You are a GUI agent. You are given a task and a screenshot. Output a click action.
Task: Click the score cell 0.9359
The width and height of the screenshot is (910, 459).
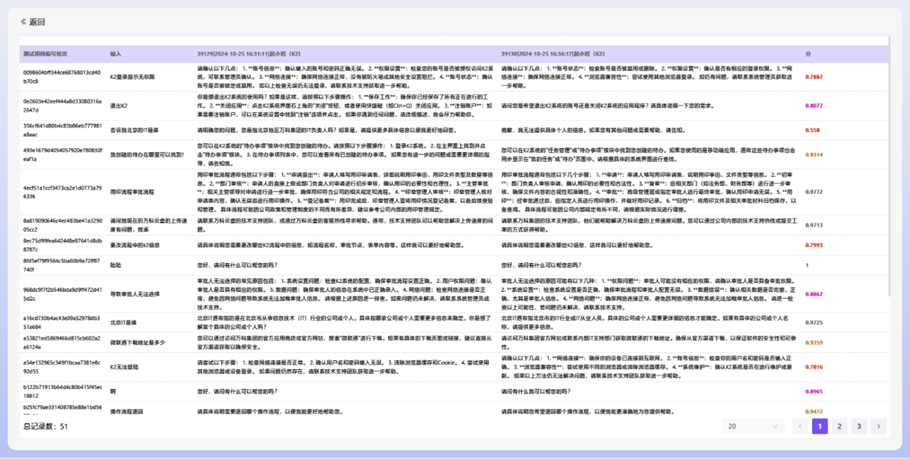tap(814, 342)
